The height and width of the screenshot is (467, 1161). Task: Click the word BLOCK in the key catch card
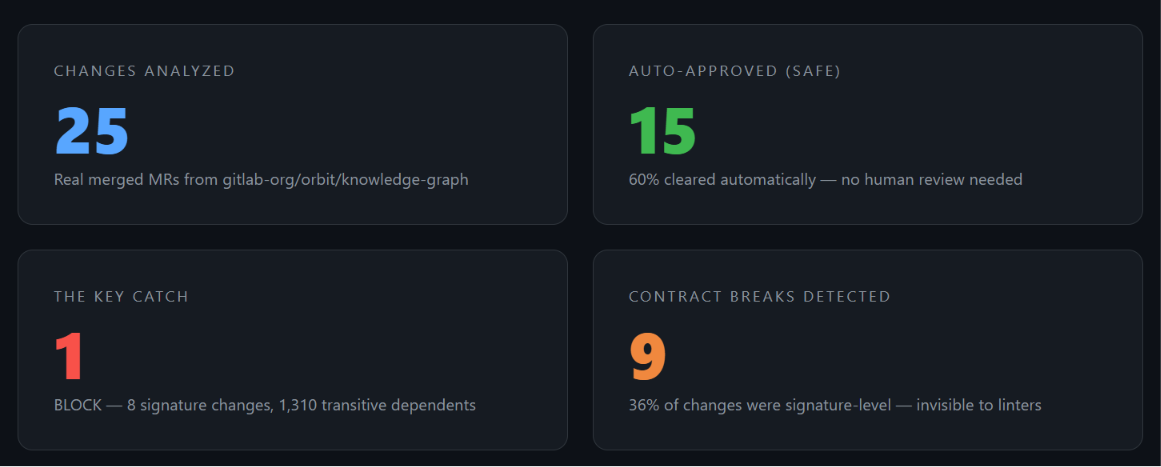78,406
